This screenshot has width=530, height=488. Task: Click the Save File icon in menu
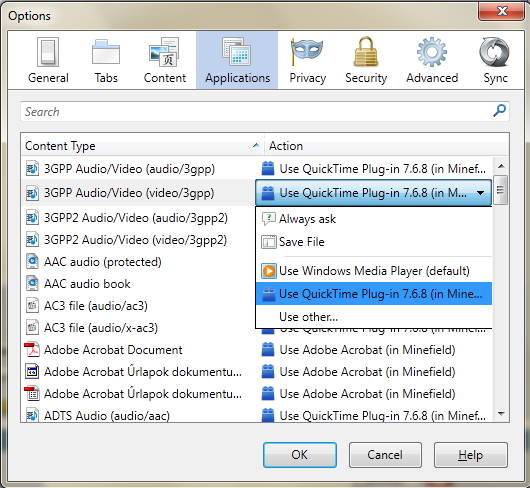tap(269, 242)
